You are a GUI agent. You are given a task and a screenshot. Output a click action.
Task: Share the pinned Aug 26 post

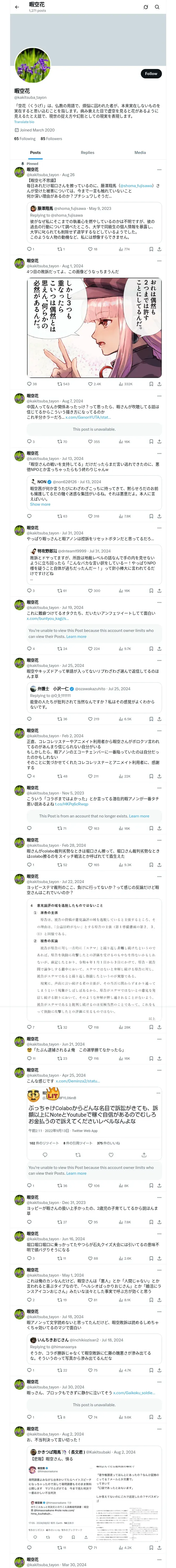[159, 249]
